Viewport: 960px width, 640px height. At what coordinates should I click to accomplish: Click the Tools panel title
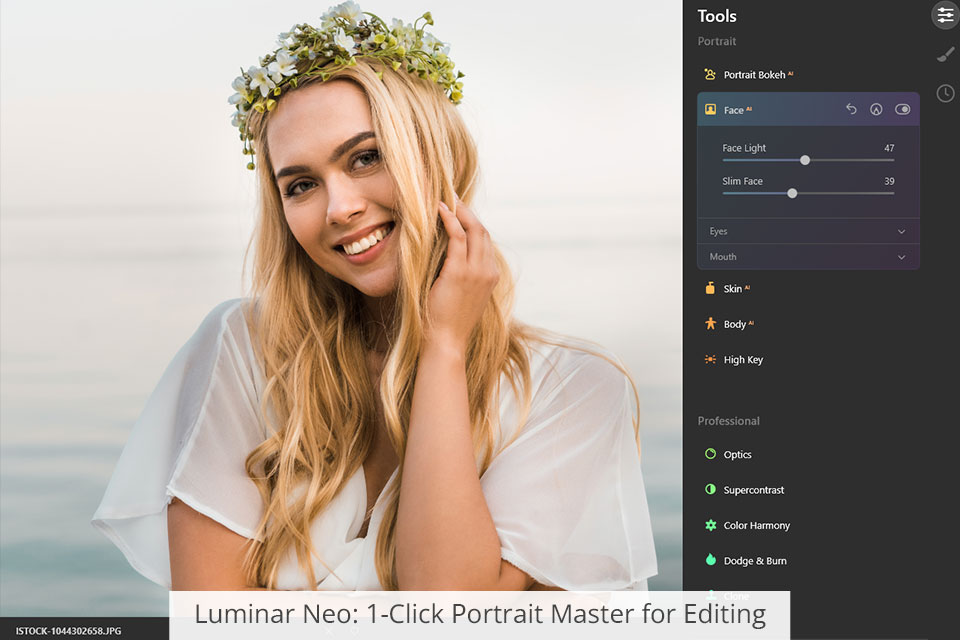click(717, 16)
